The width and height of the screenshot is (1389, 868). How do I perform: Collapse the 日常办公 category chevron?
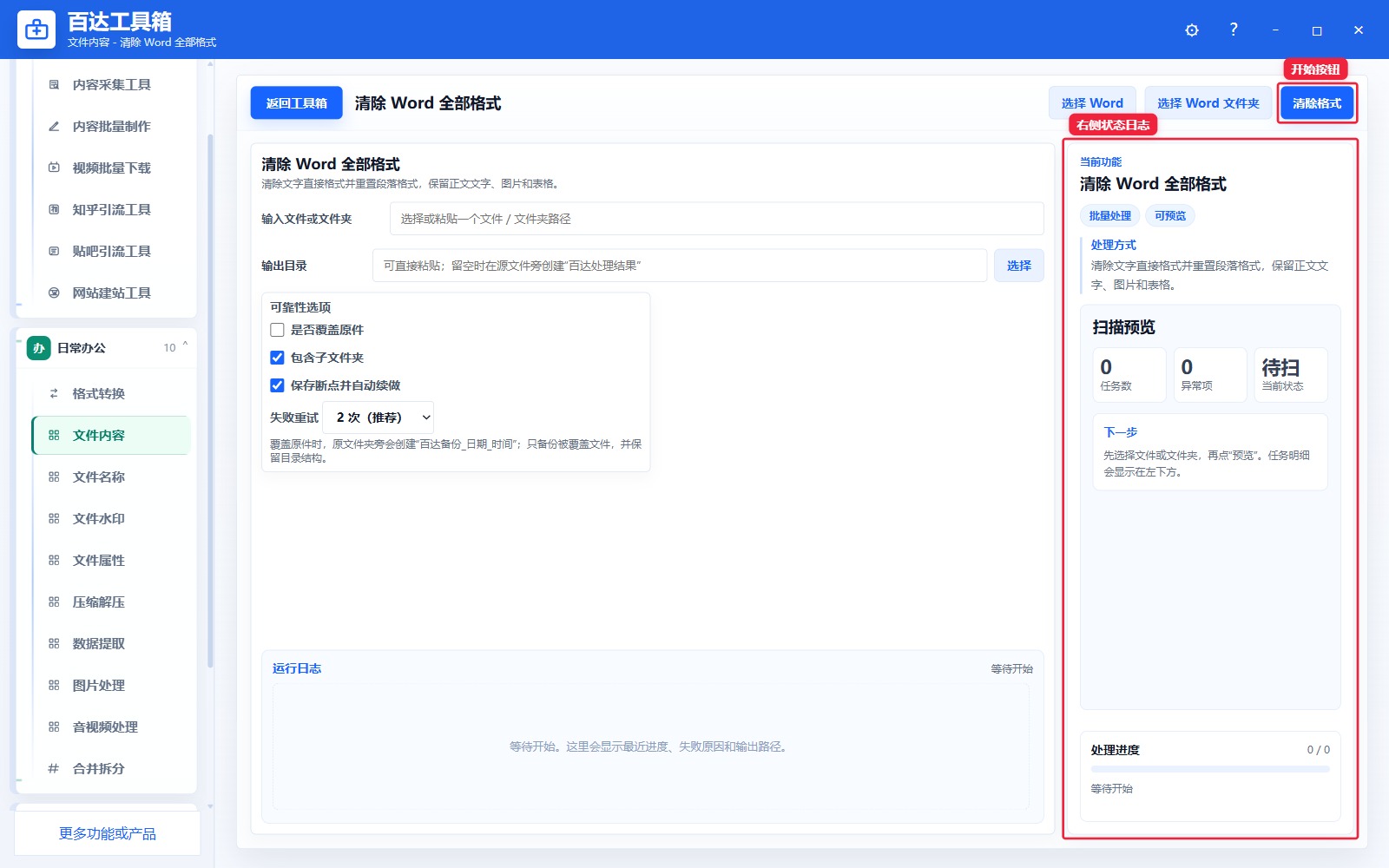coord(185,346)
